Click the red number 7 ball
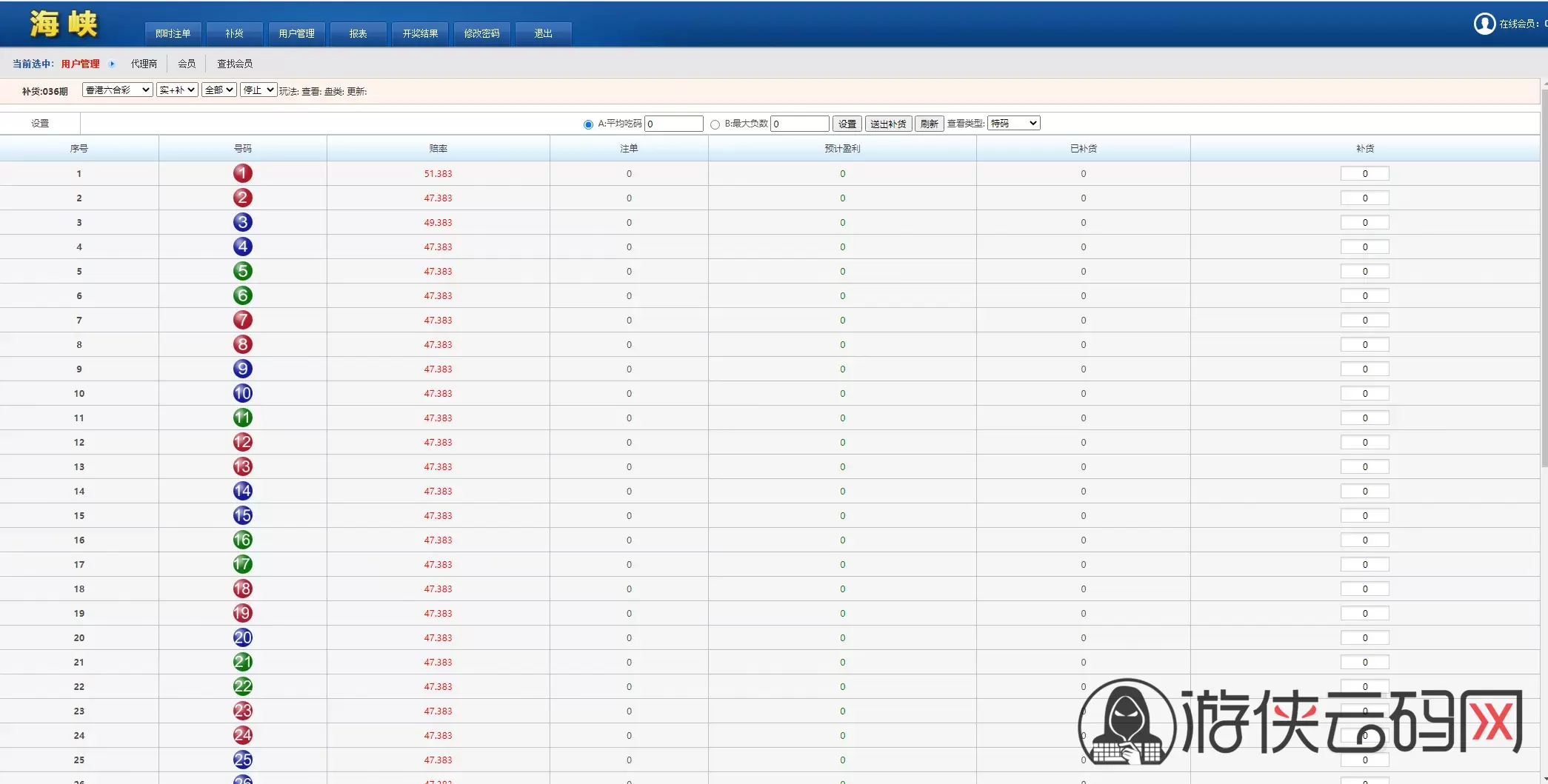1548x784 pixels. pos(243,320)
